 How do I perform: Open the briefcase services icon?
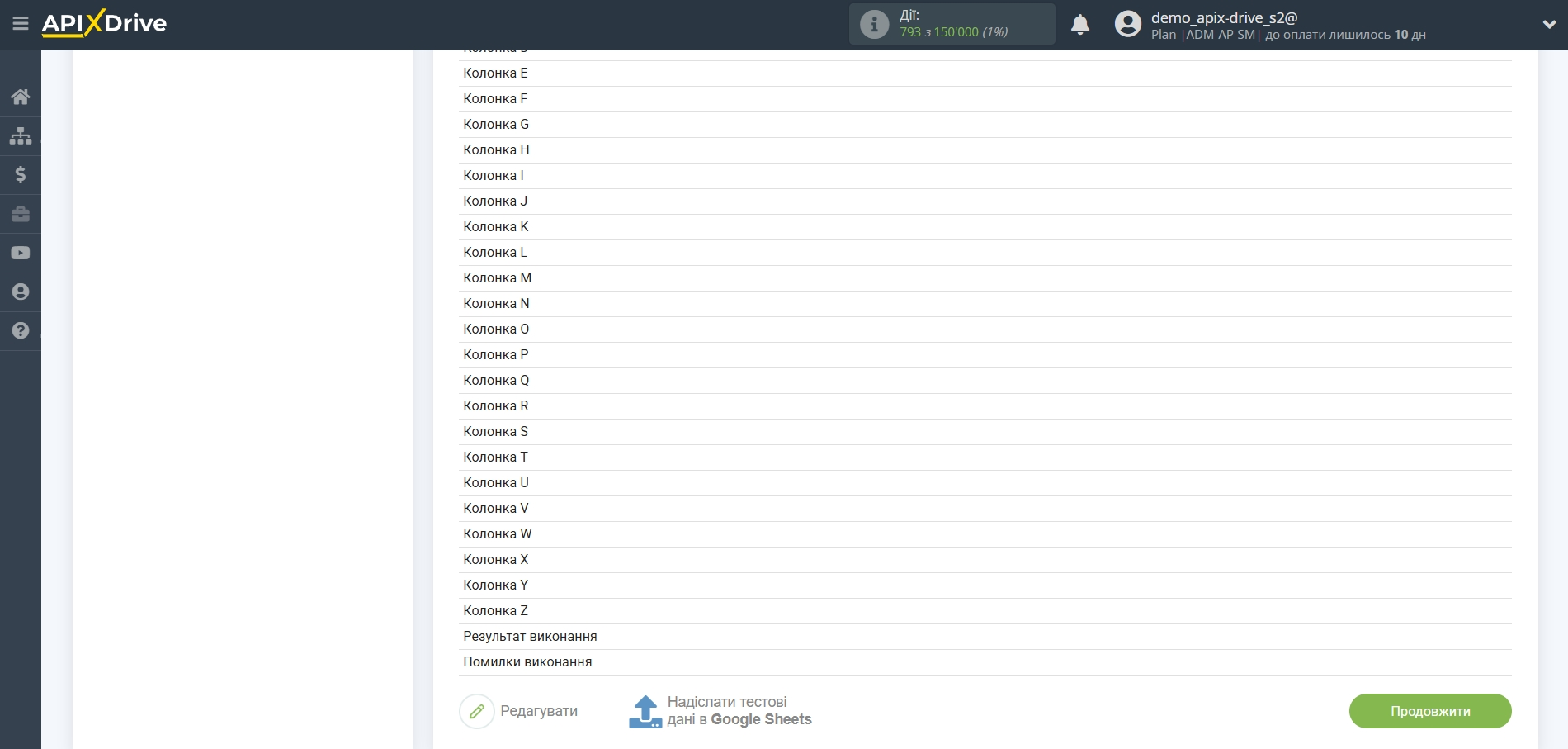point(21,214)
